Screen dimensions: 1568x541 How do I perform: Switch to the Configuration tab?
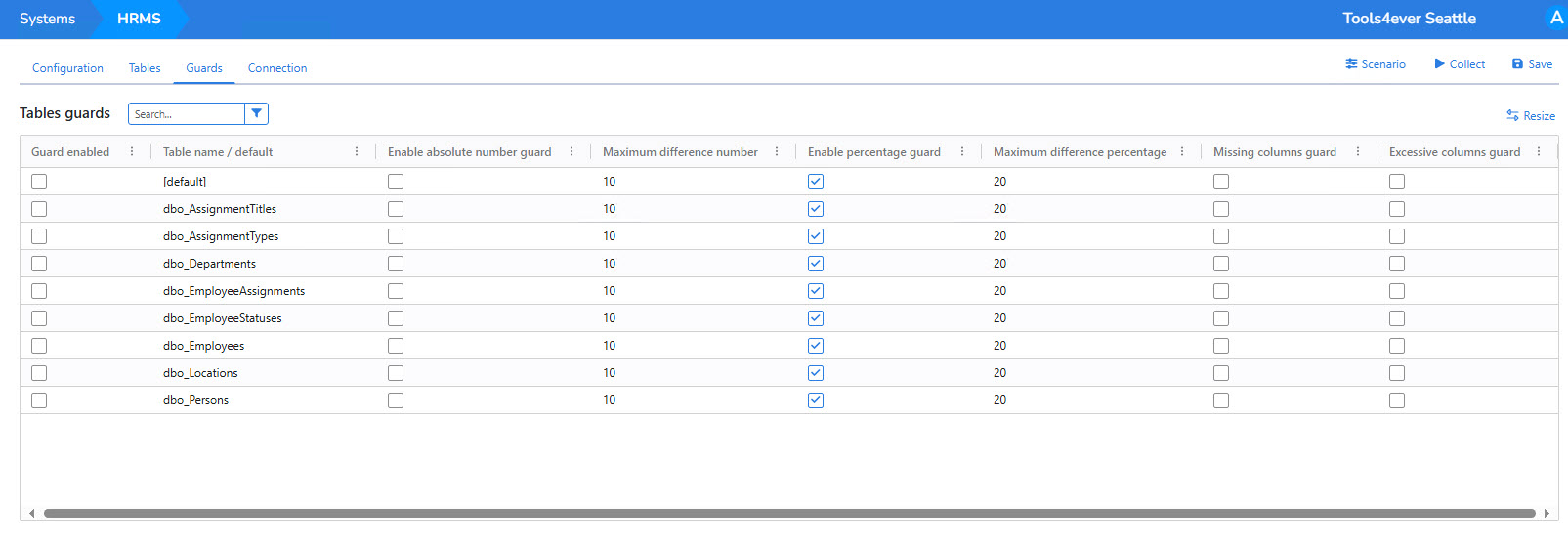tap(67, 68)
